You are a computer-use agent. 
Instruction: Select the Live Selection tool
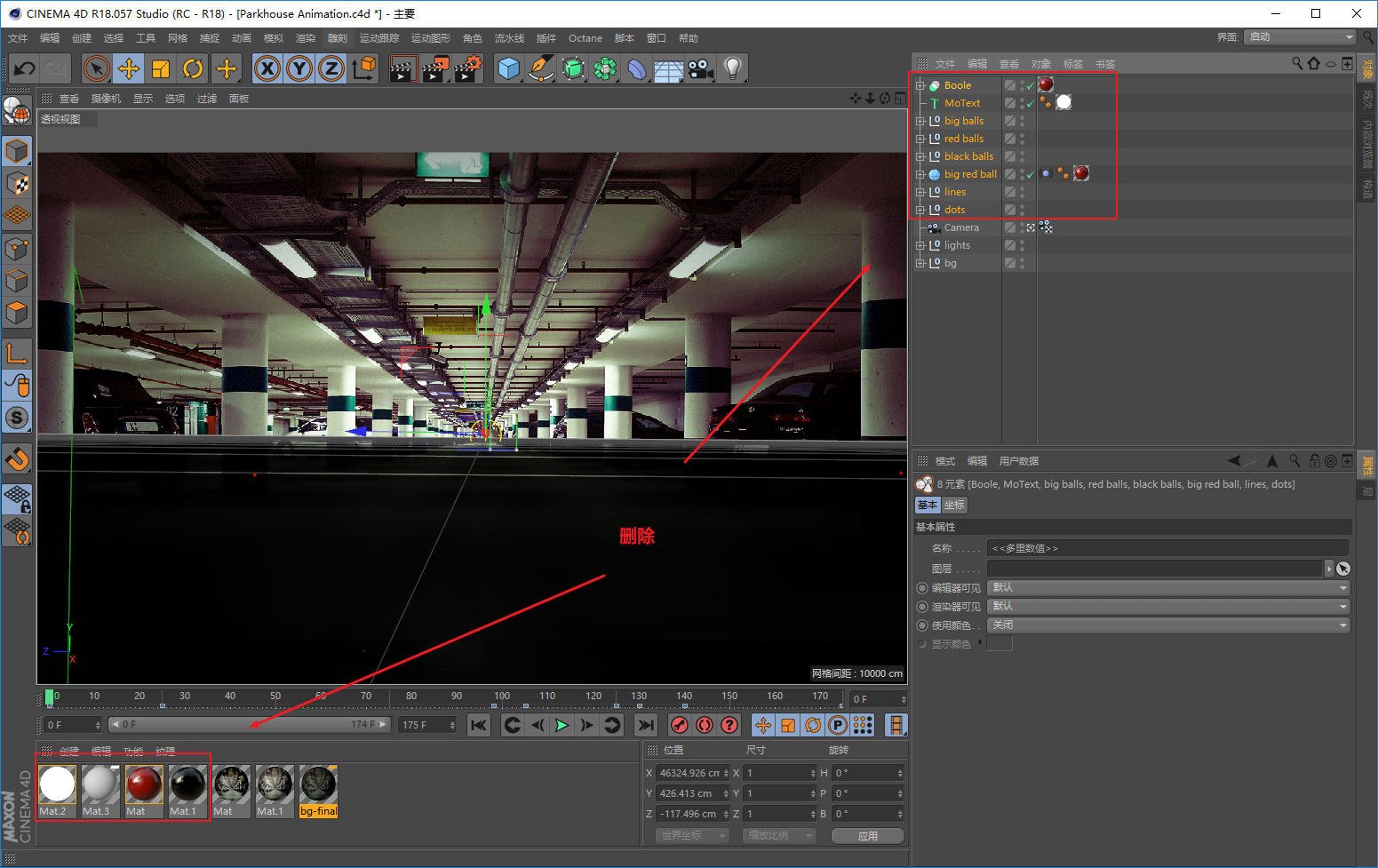click(x=97, y=68)
